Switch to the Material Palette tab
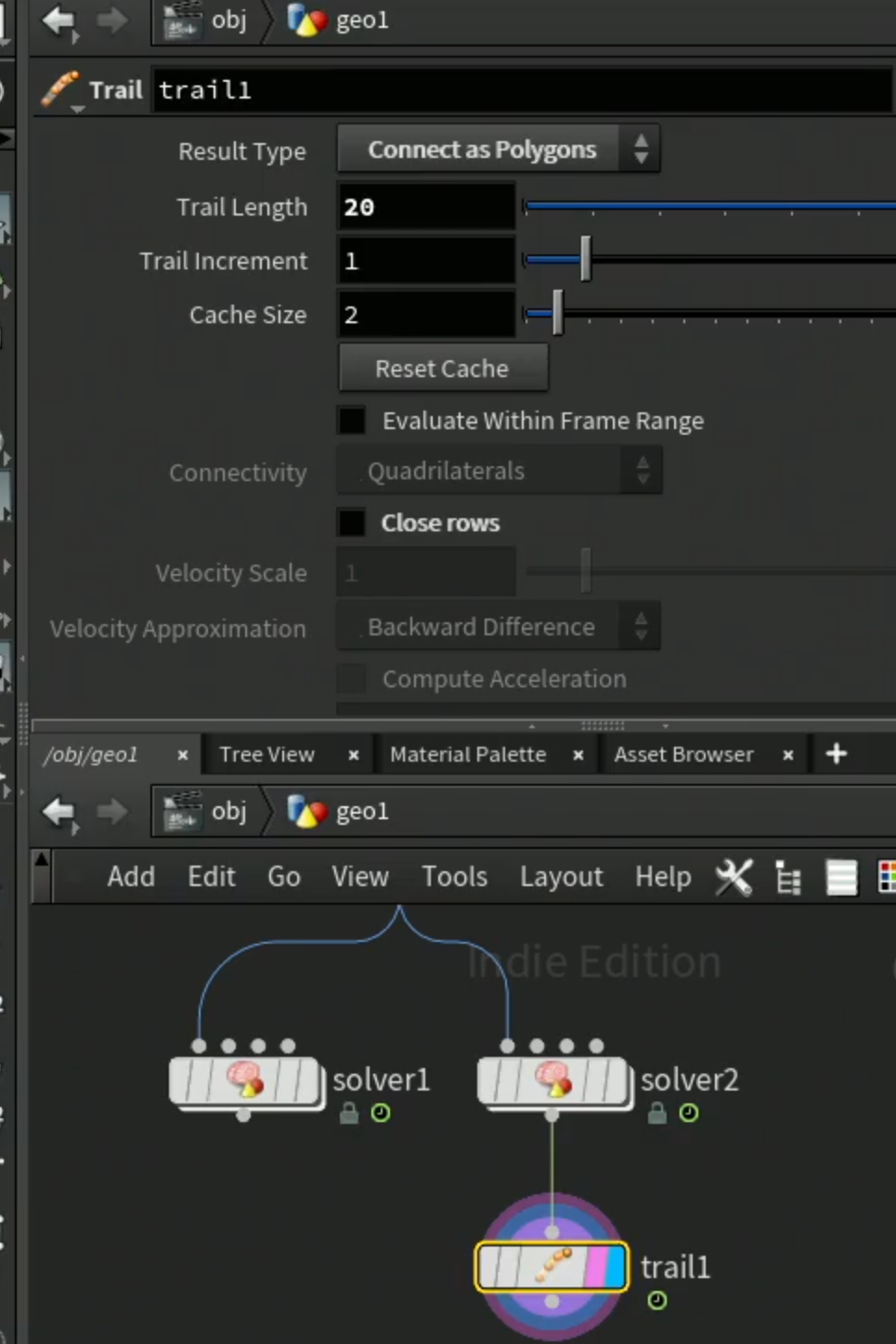 (x=468, y=754)
